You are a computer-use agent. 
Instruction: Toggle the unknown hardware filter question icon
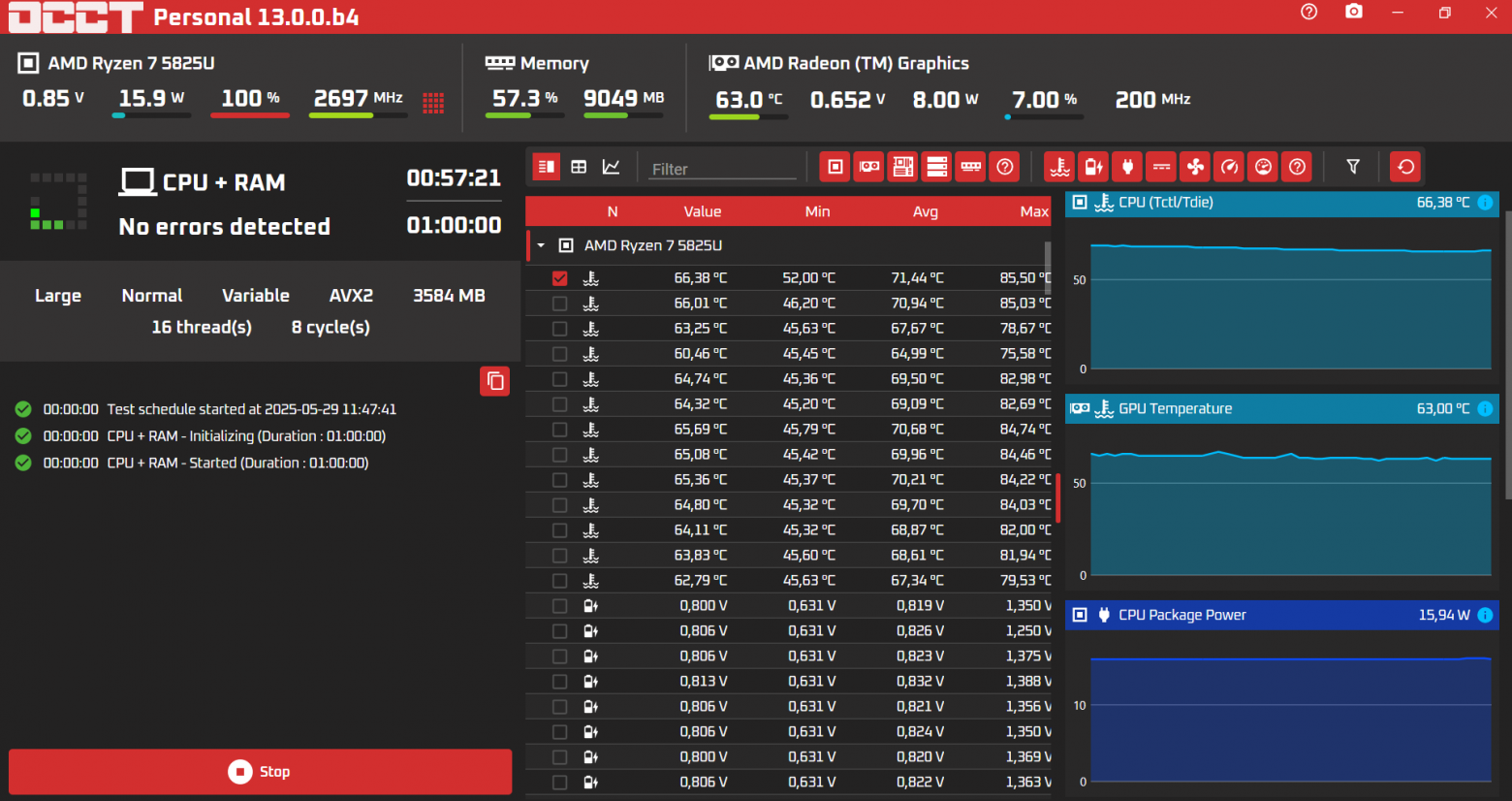(1005, 167)
